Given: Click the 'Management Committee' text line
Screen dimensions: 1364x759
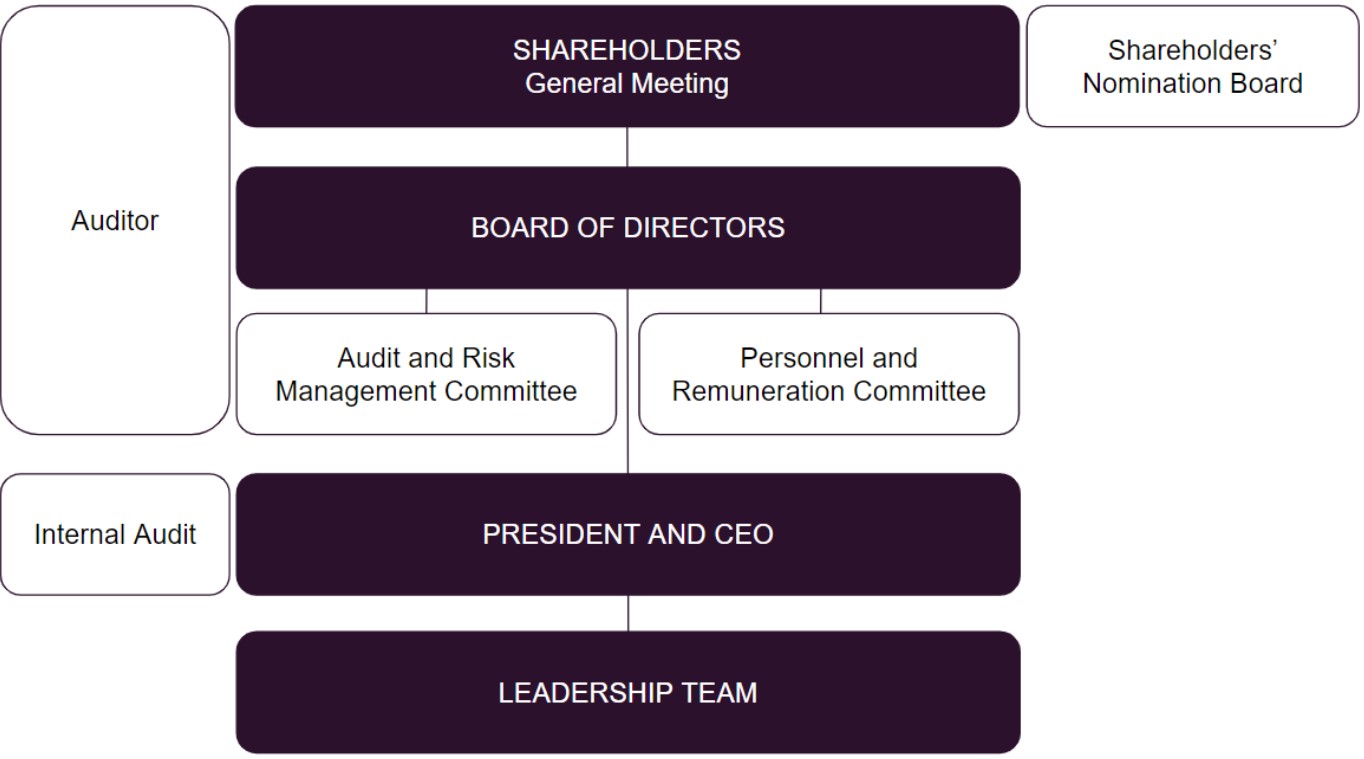Looking at the screenshot, I should pos(426,391).
